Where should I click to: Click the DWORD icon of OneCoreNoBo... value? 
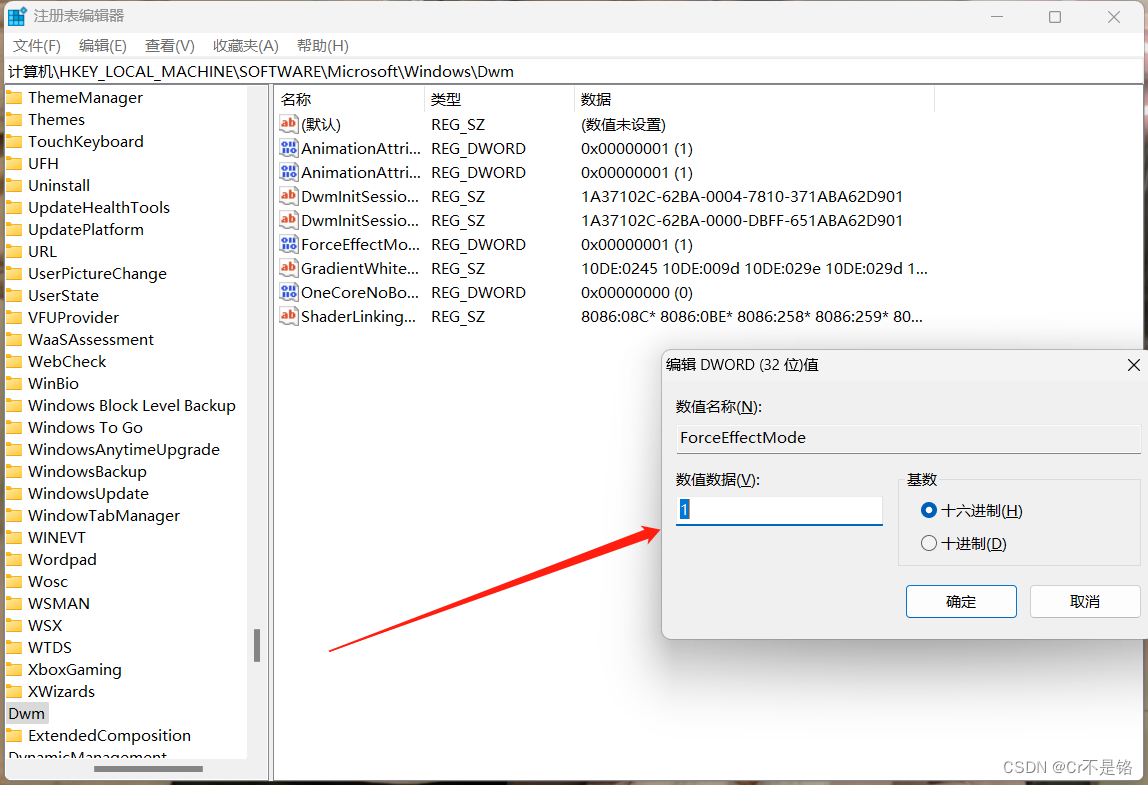coord(288,292)
